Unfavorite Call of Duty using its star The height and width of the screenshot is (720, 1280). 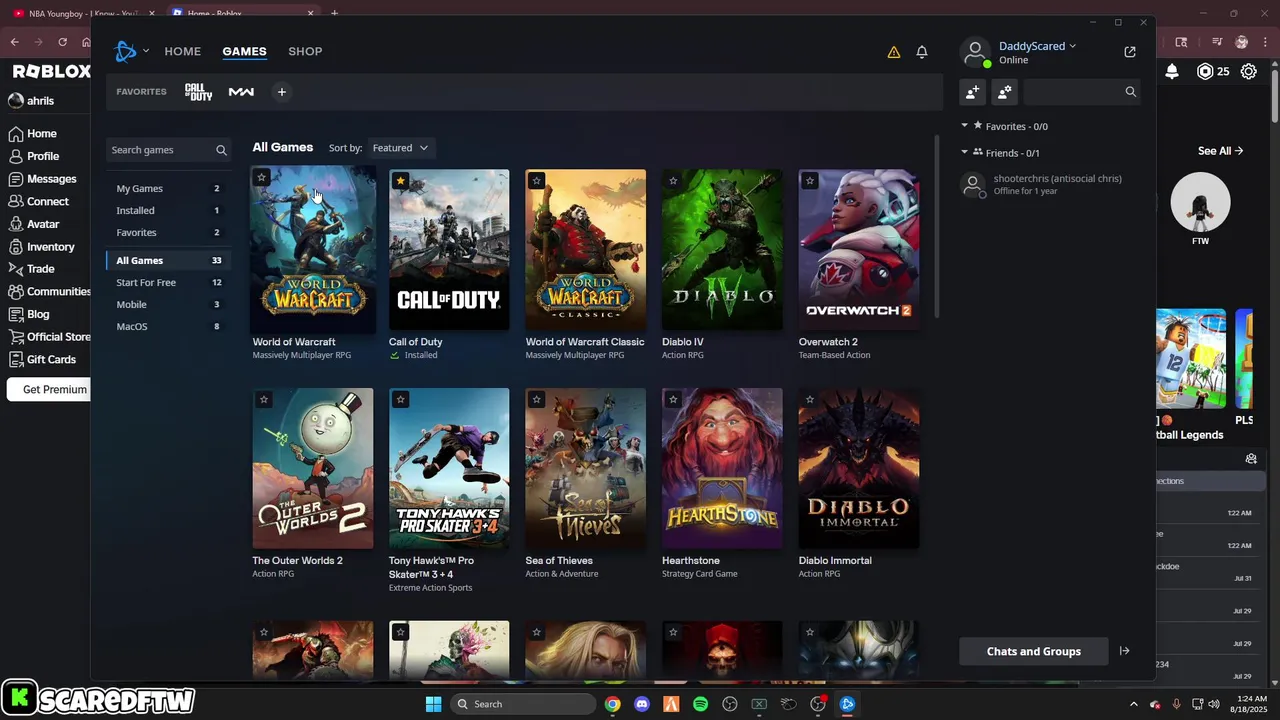[x=400, y=181]
